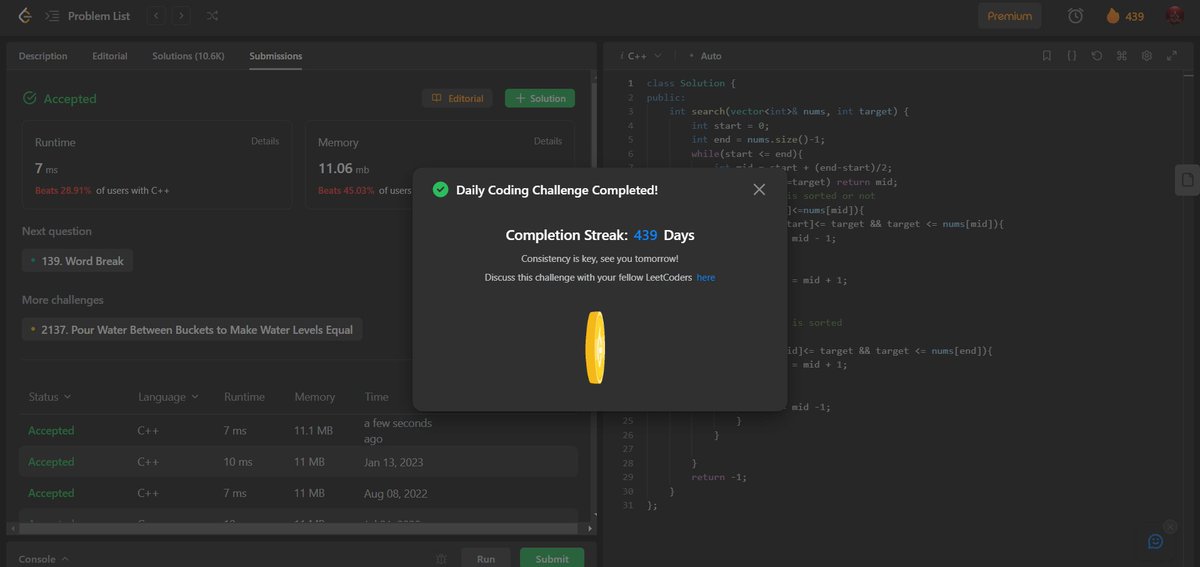Click the curly braces format code icon
The height and width of the screenshot is (567, 1200).
[1071, 56]
